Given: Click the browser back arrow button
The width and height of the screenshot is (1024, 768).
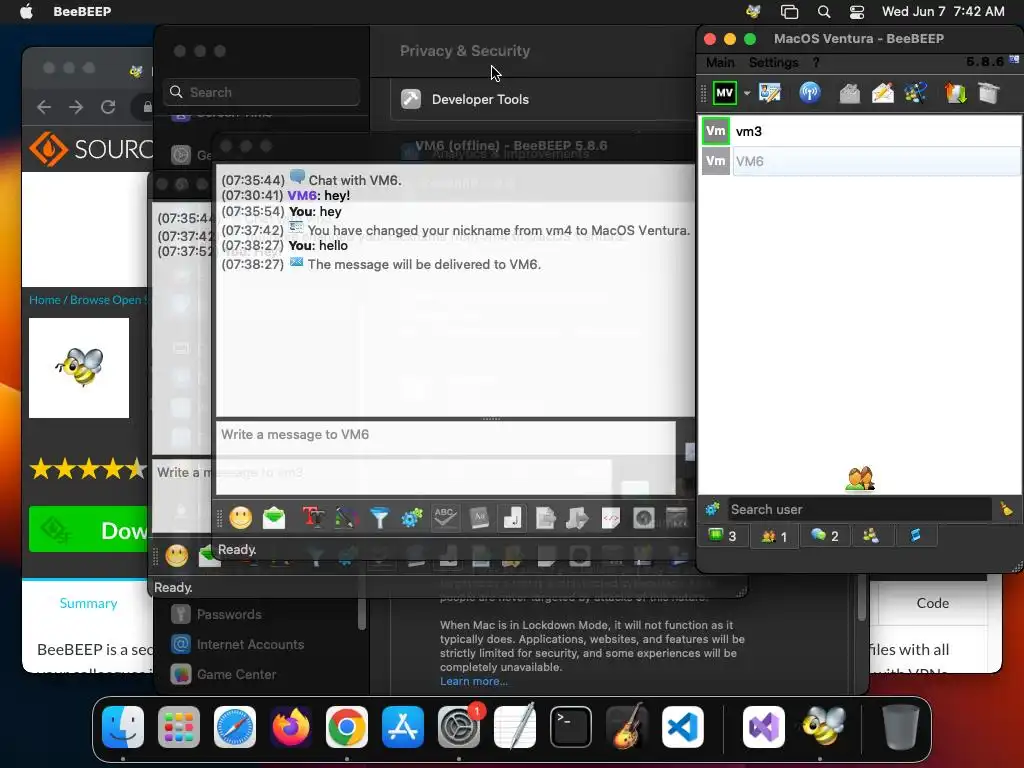Looking at the screenshot, I should [x=44, y=107].
